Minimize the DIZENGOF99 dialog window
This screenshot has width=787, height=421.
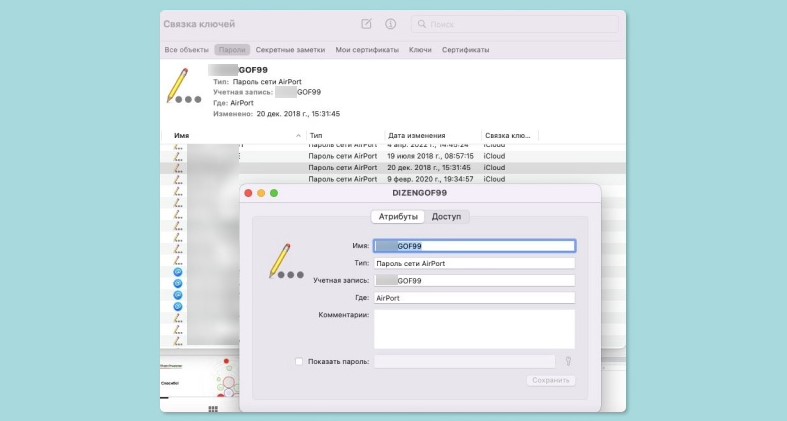[261, 193]
